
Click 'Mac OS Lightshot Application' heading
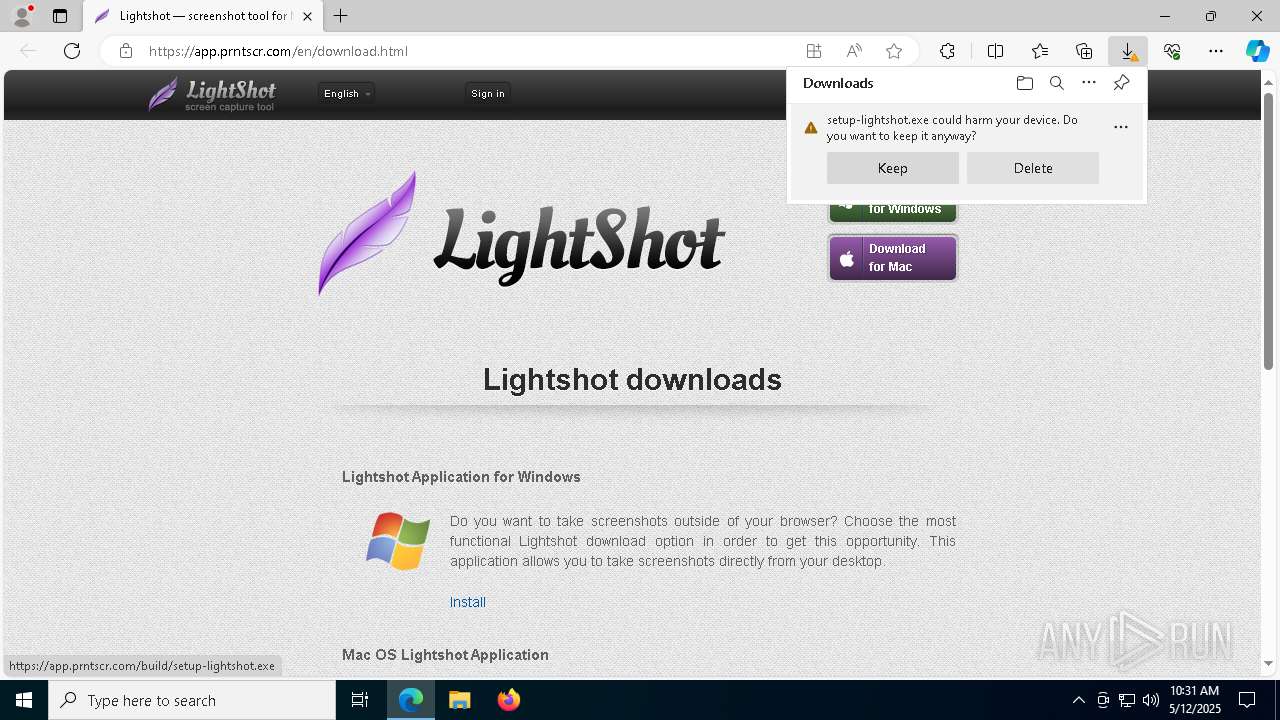point(445,655)
